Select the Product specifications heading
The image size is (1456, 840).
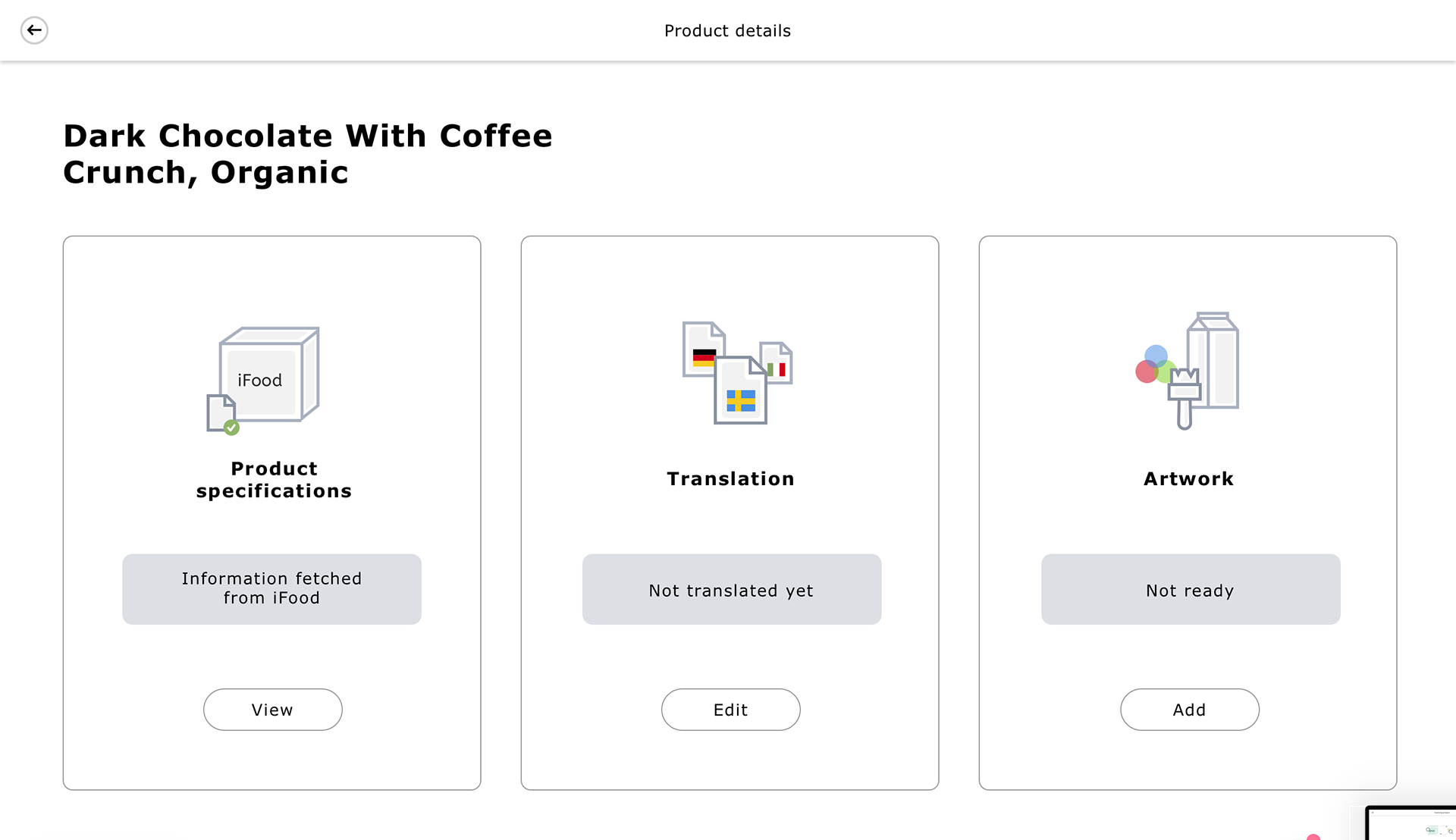(x=274, y=480)
